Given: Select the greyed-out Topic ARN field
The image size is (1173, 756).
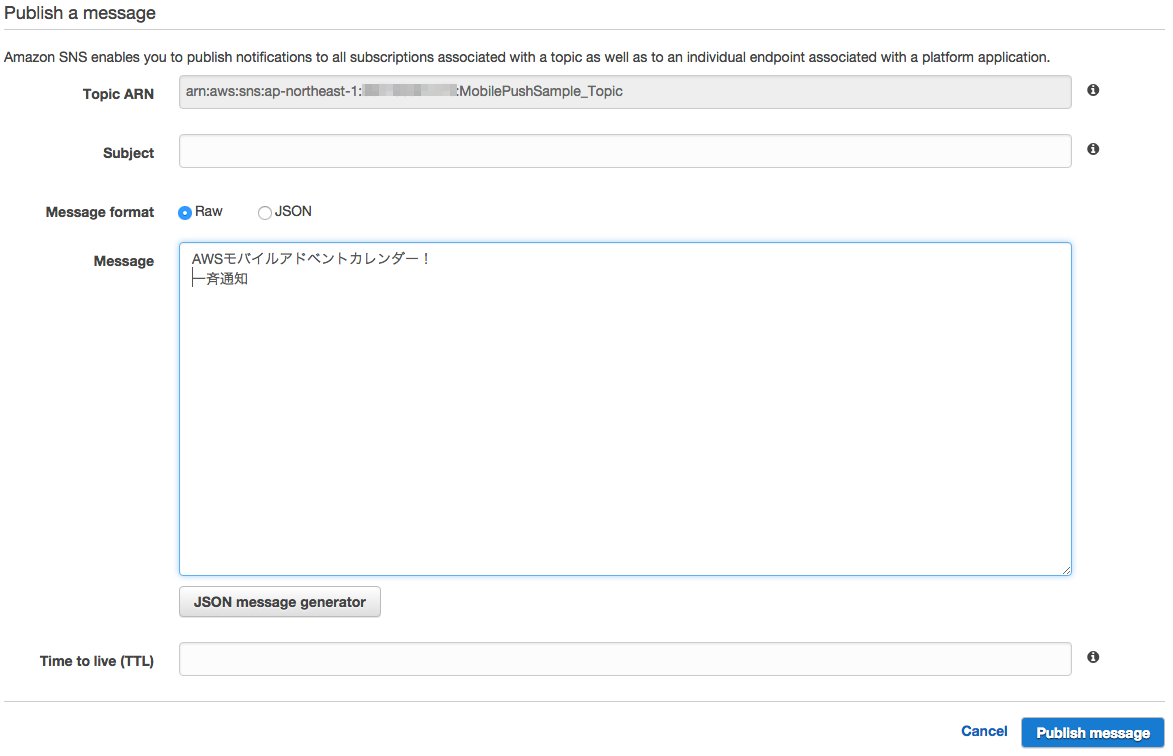Looking at the screenshot, I should (625, 91).
